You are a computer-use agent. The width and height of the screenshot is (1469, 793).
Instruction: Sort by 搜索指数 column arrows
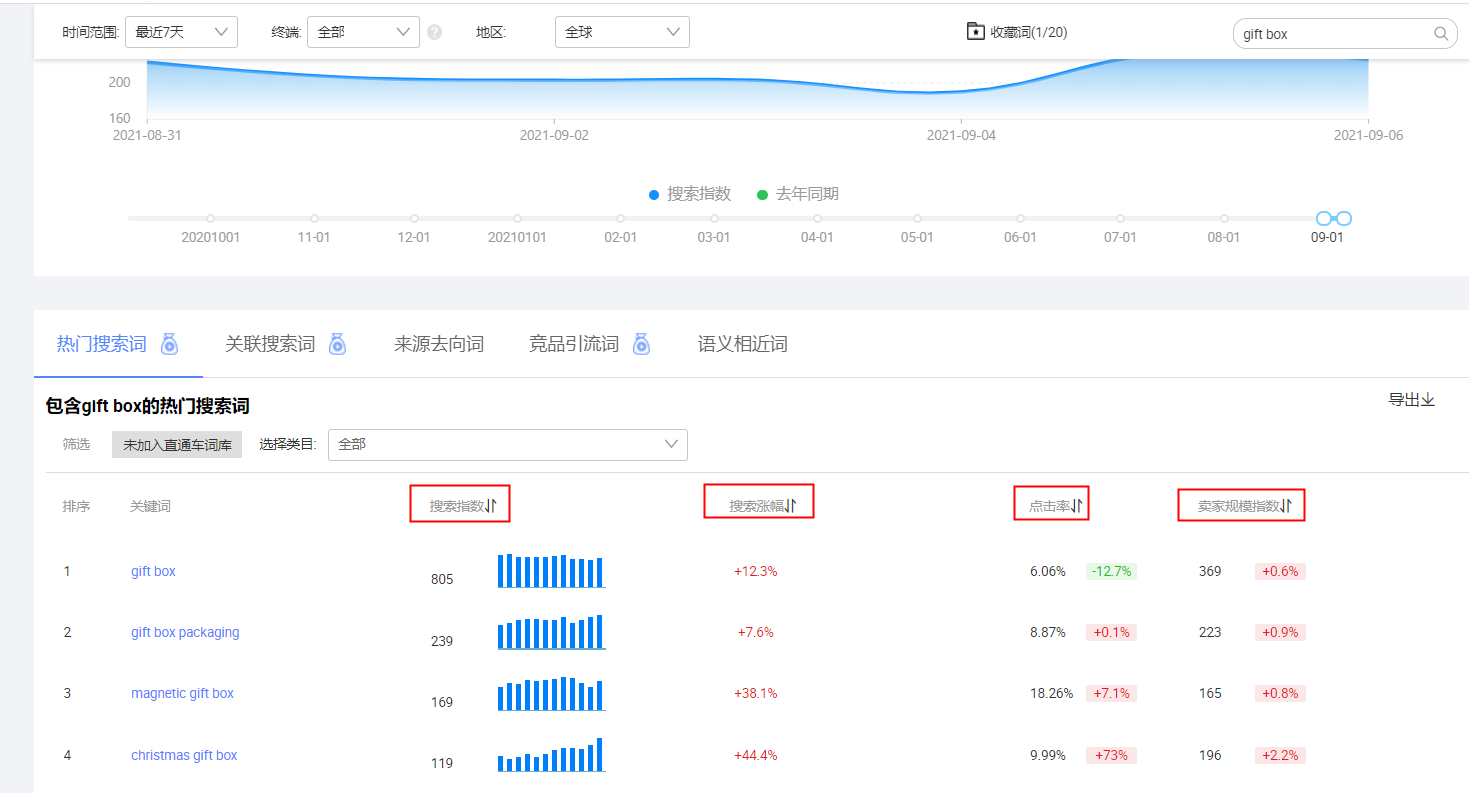point(491,506)
